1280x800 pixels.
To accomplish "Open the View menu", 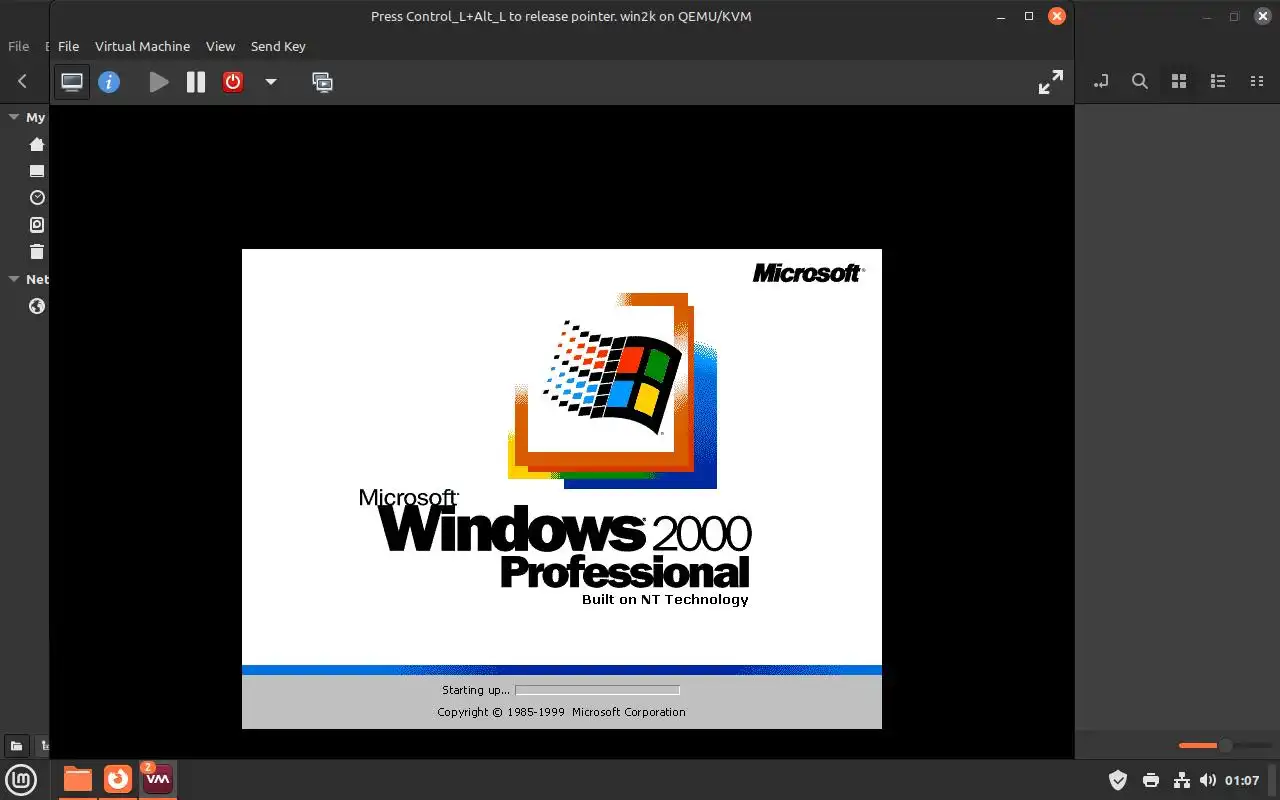I will [x=220, y=46].
